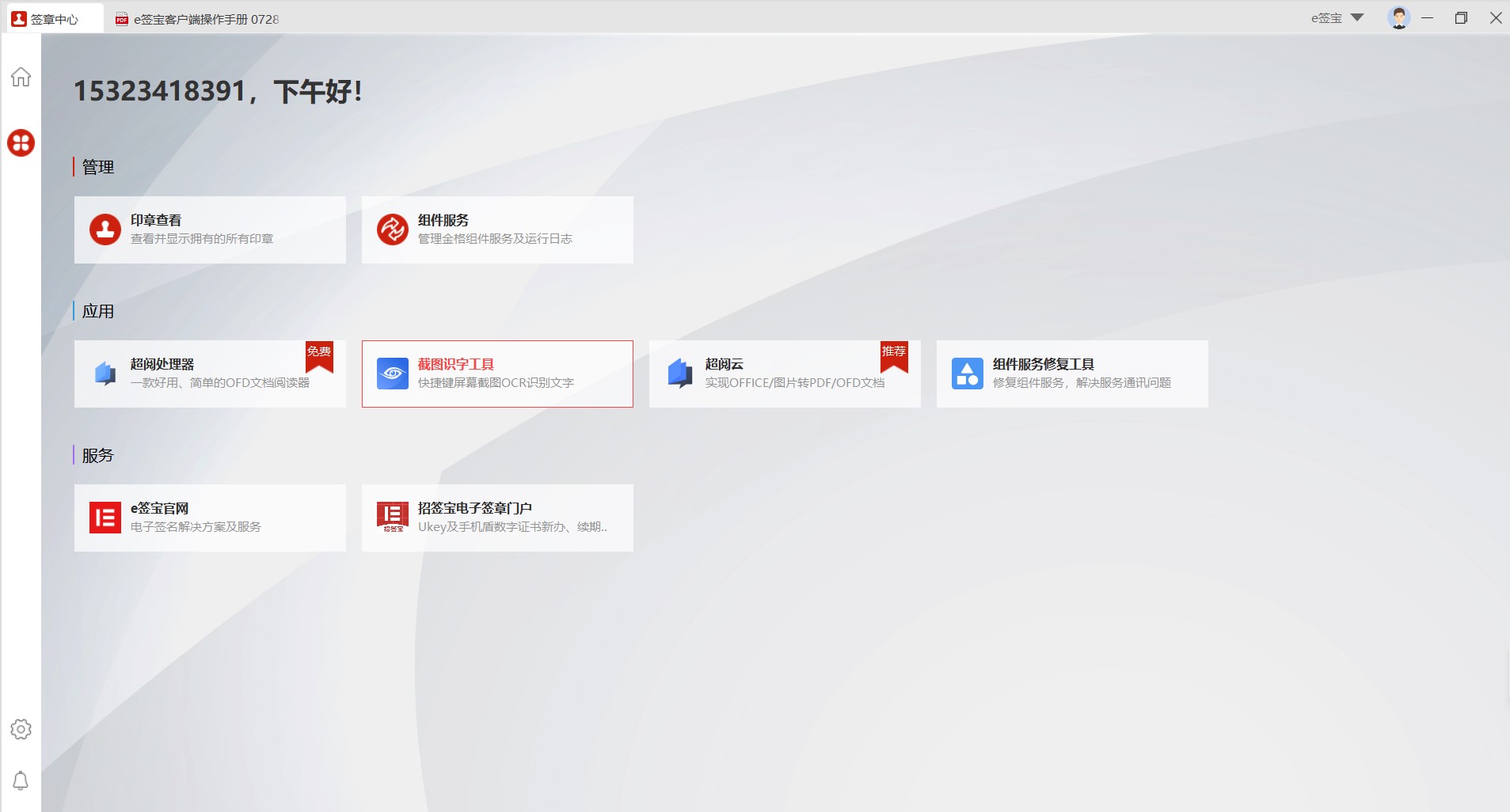Click the 免费 ribbon badge on 超阅处理器
Viewport: 1510px width, 812px height.
(319, 355)
